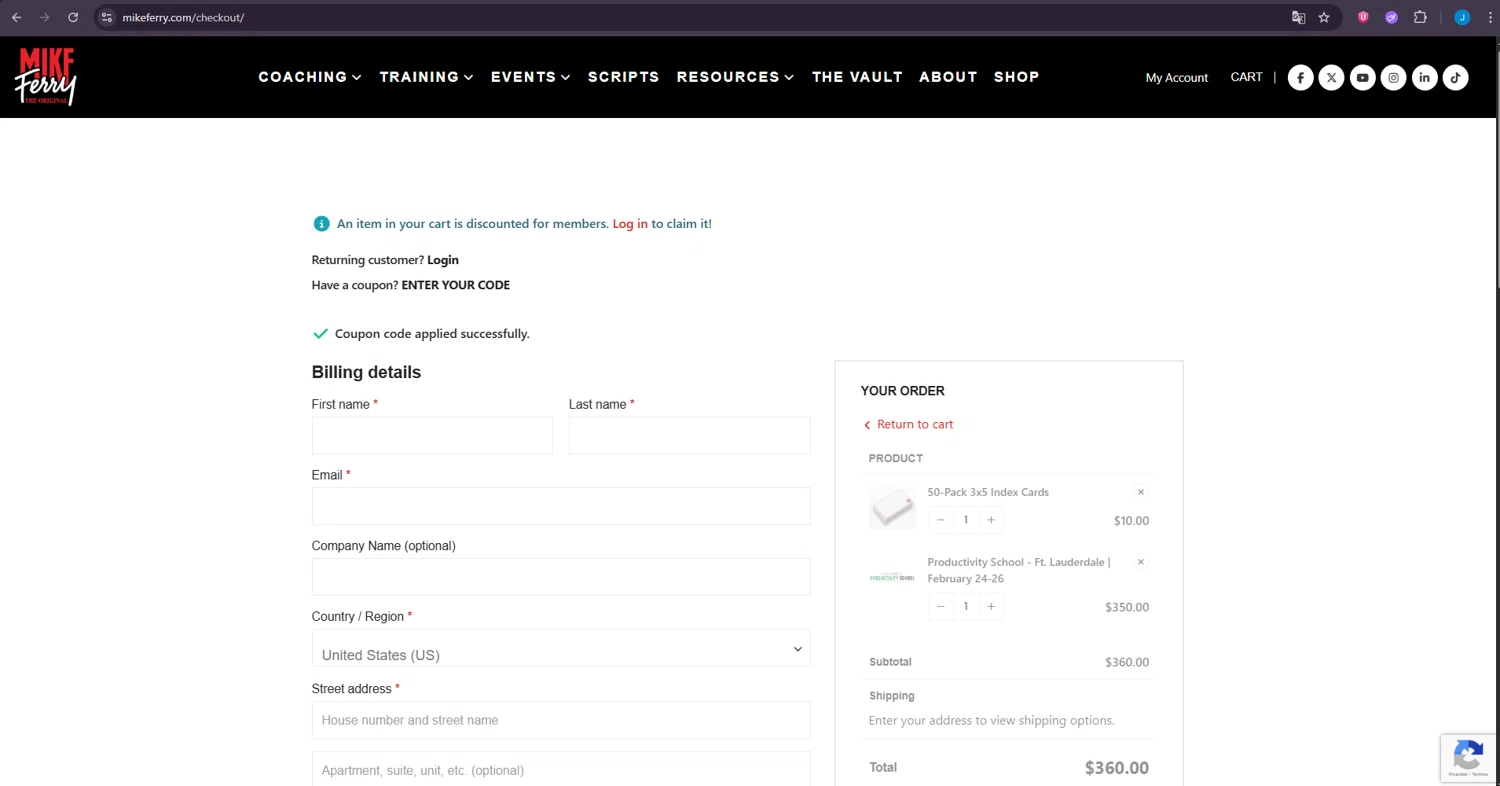Increase quantity of Productivity School ticket
1500x786 pixels.
coord(991,606)
